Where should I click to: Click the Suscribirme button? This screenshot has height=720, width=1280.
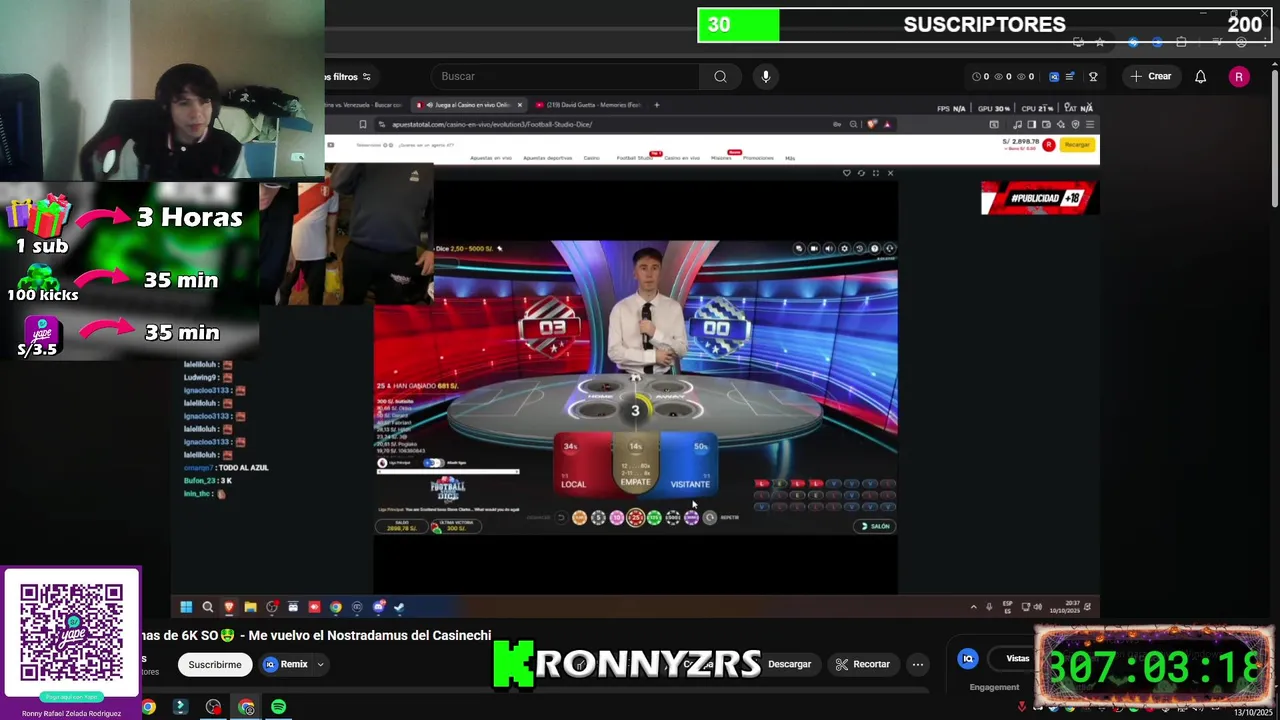click(215, 664)
